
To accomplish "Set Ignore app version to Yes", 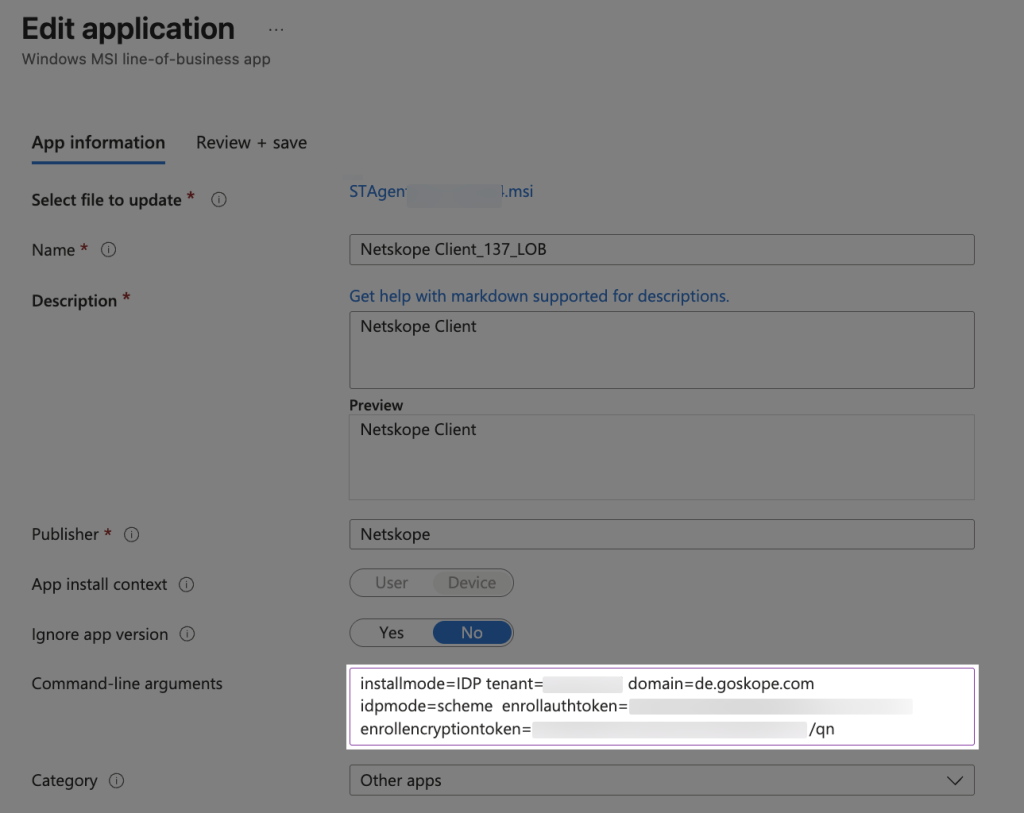I will tap(391, 633).
